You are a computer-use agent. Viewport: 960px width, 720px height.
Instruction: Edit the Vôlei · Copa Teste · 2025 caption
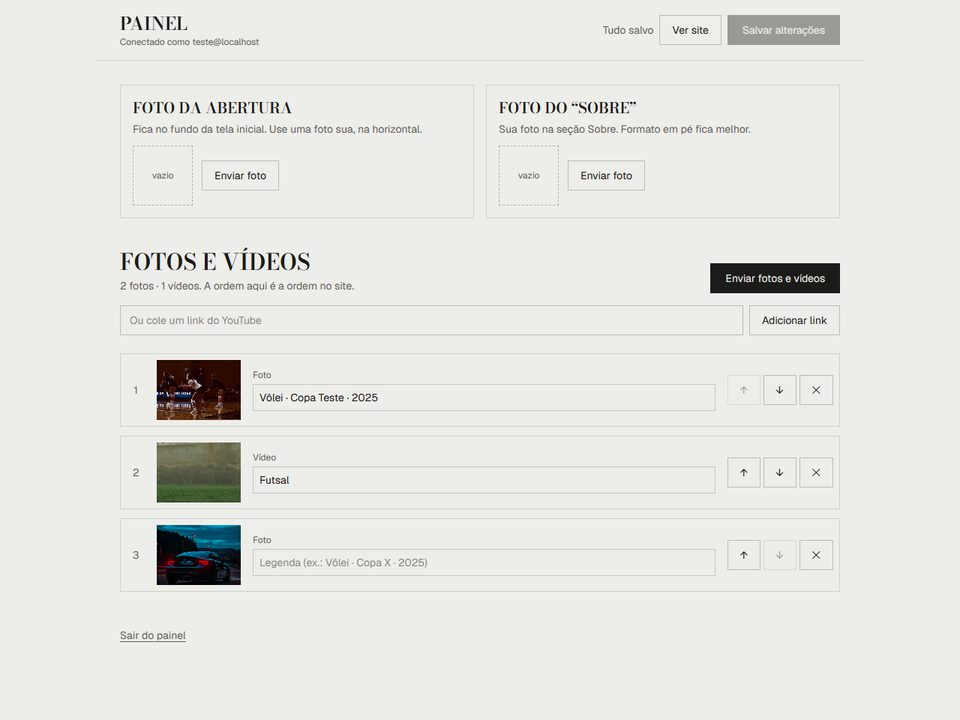tap(484, 398)
